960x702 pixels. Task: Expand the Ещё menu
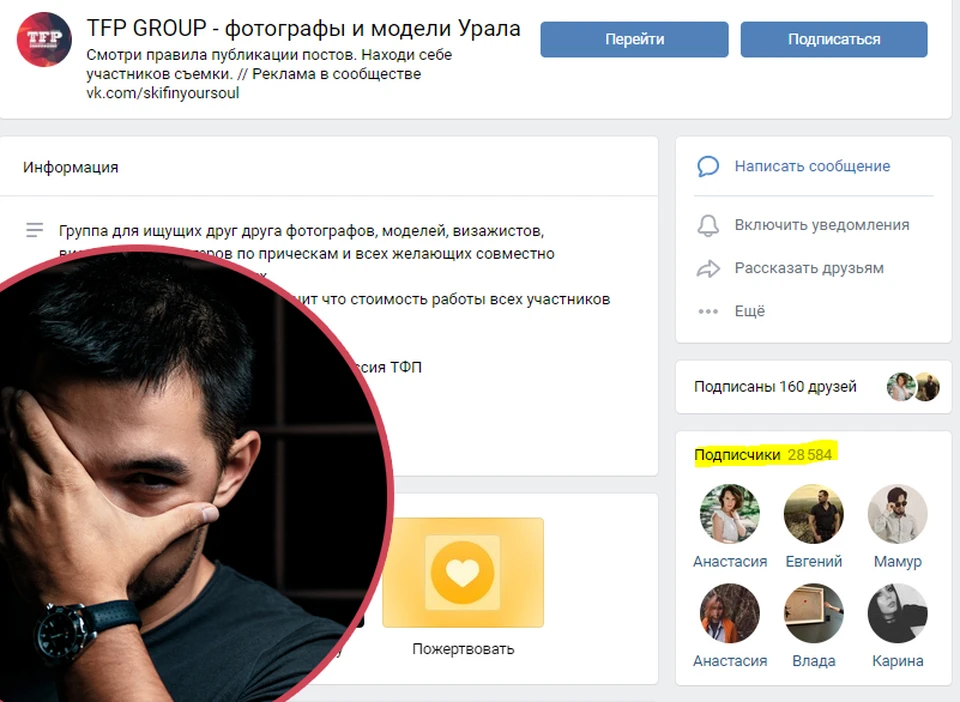pyautogui.click(x=750, y=311)
